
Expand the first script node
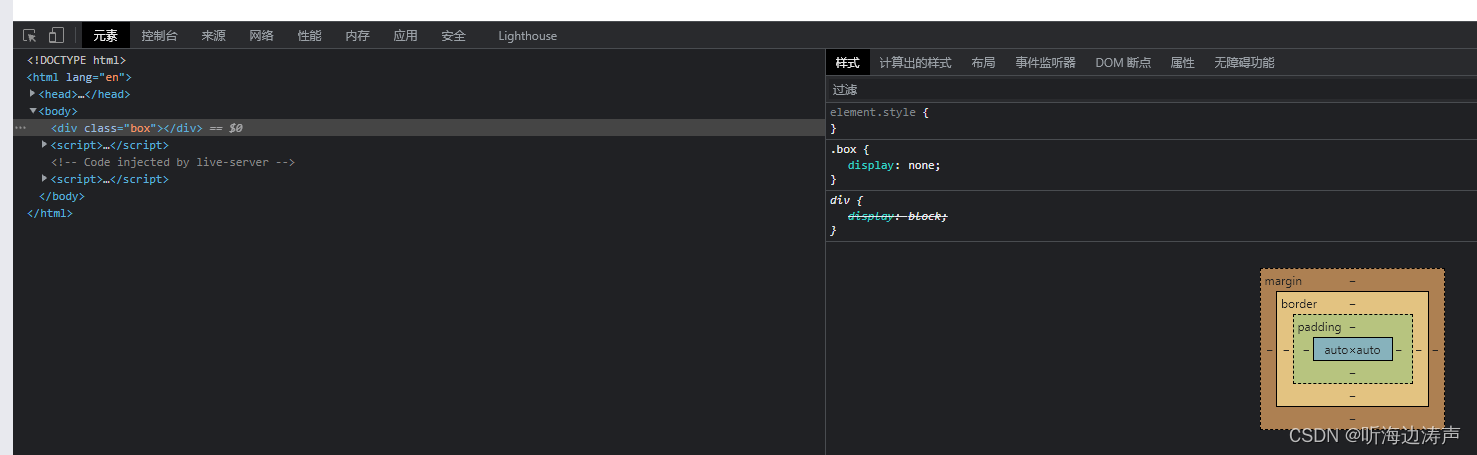[45, 144]
